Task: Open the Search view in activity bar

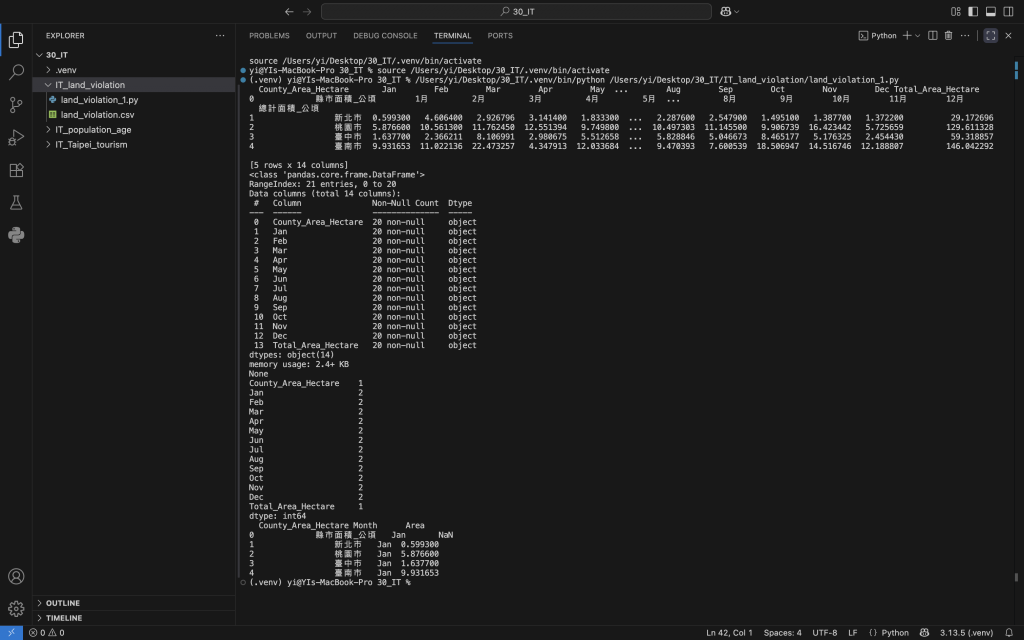Action: pyautogui.click(x=16, y=72)
